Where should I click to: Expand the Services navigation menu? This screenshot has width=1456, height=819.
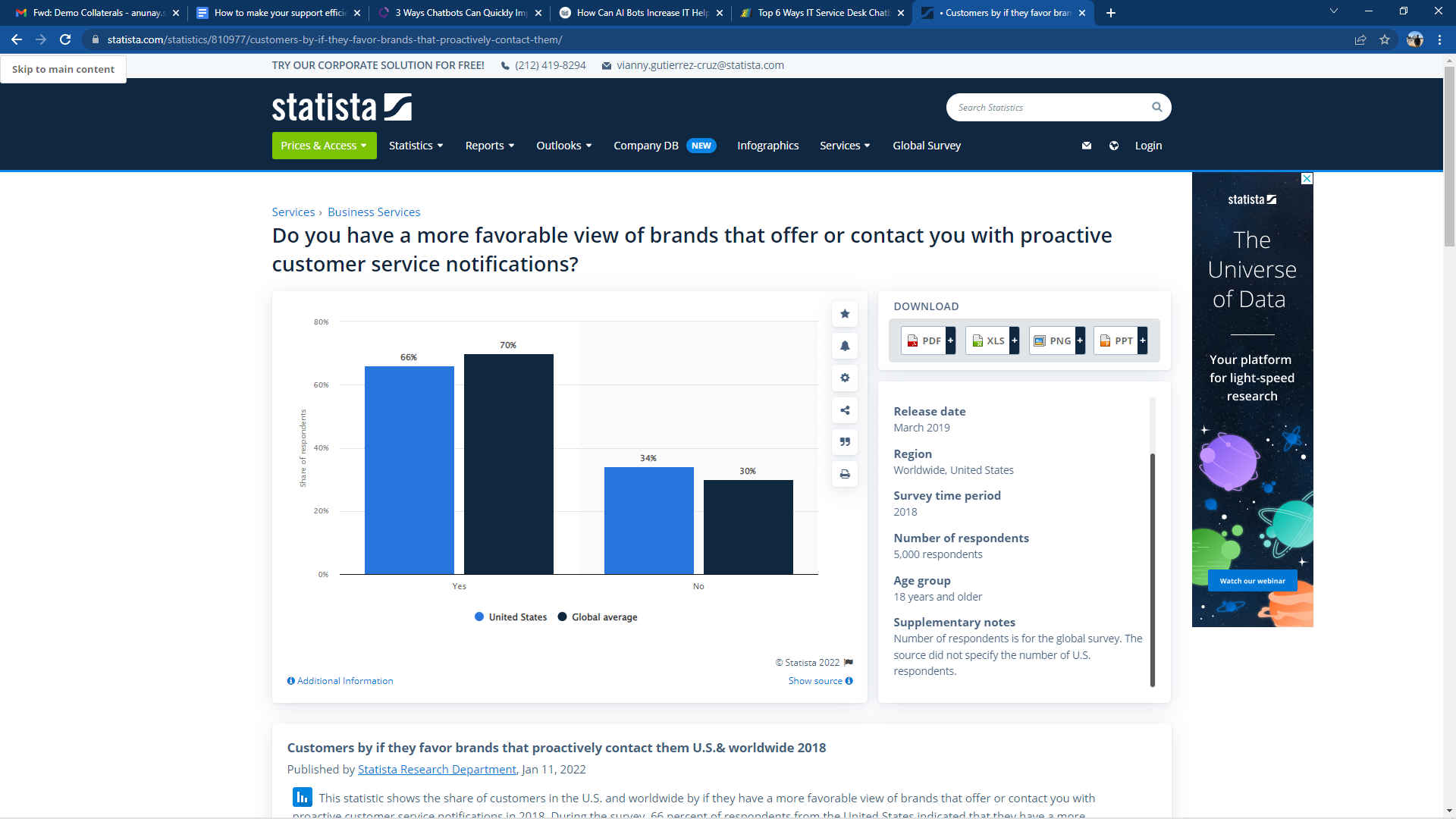pyautogui.click(x=845, y=146)
